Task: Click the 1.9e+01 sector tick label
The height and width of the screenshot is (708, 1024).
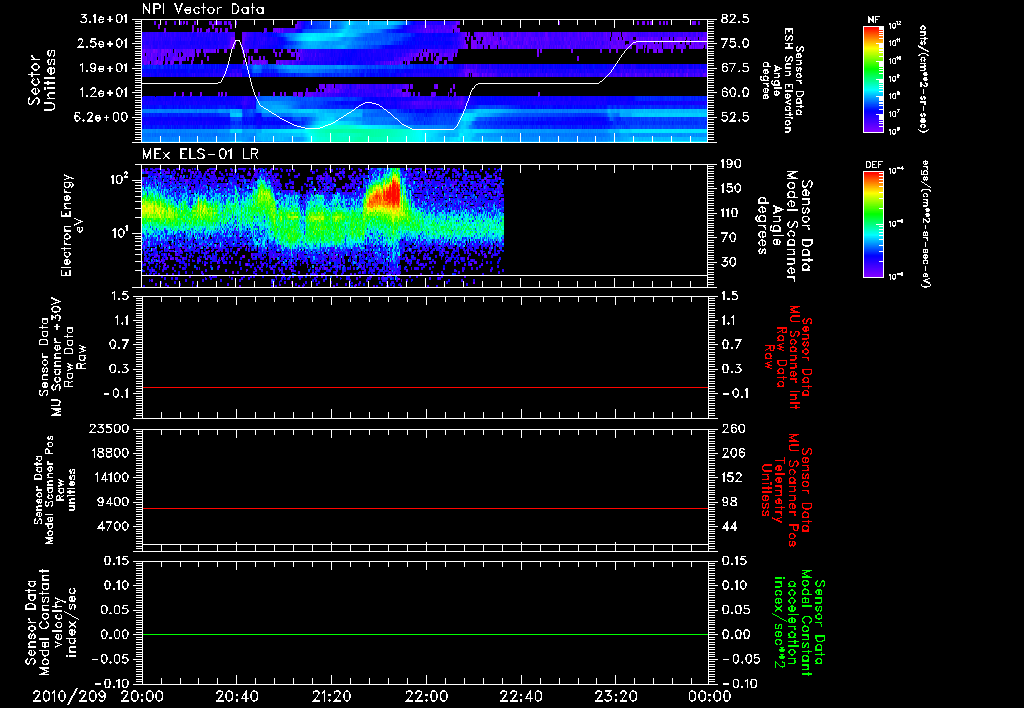Action: [105, 68]
